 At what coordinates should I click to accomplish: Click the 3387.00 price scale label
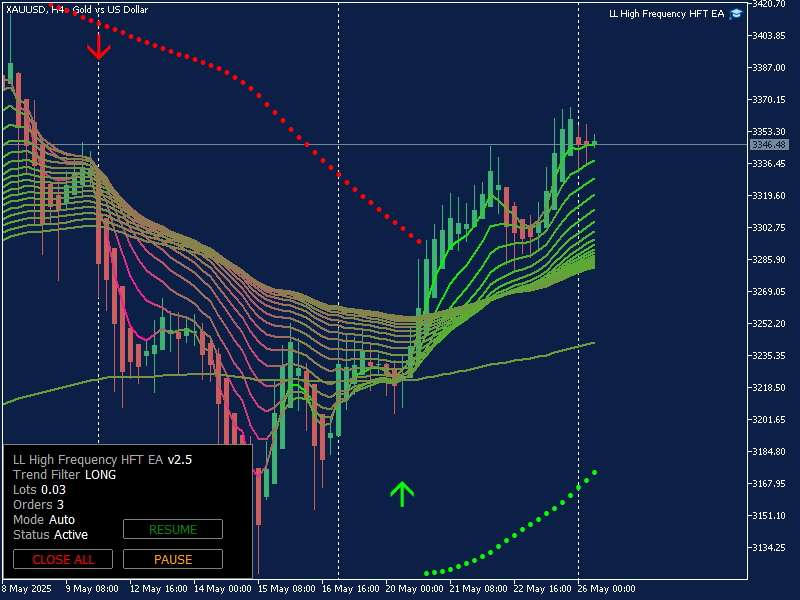(x=769, y=67)
